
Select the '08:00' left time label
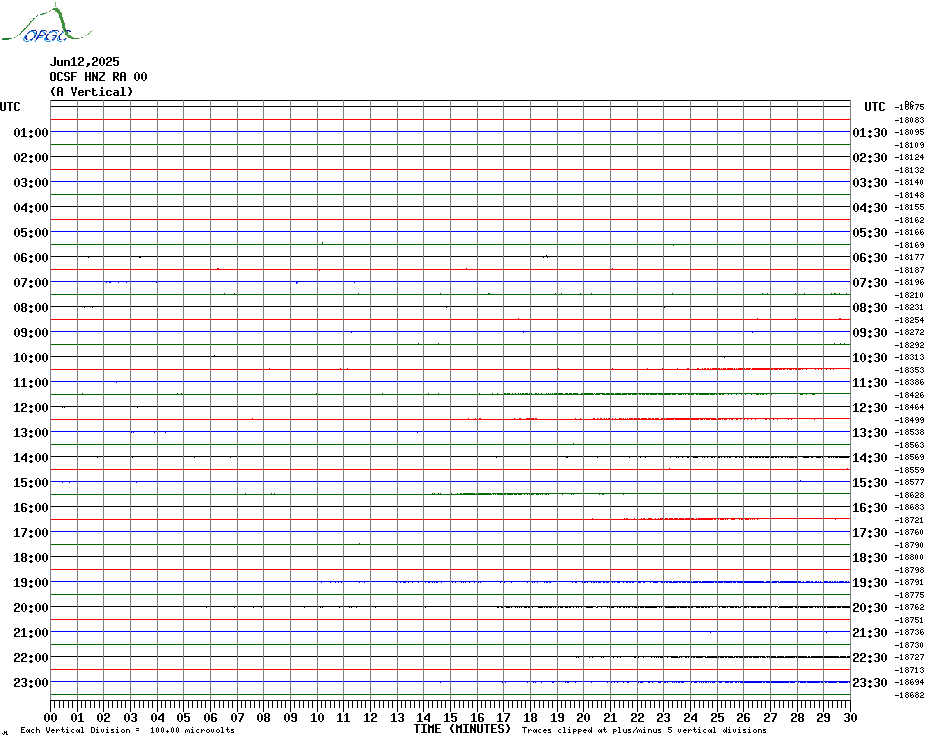click(31, 307)
